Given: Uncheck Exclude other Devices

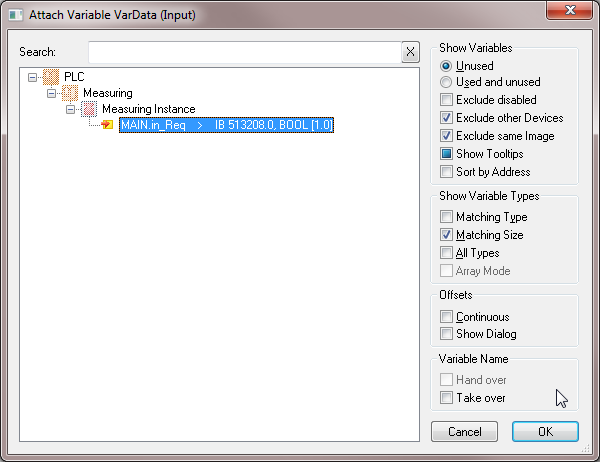Looking at the screenshot, I should 446,118.
